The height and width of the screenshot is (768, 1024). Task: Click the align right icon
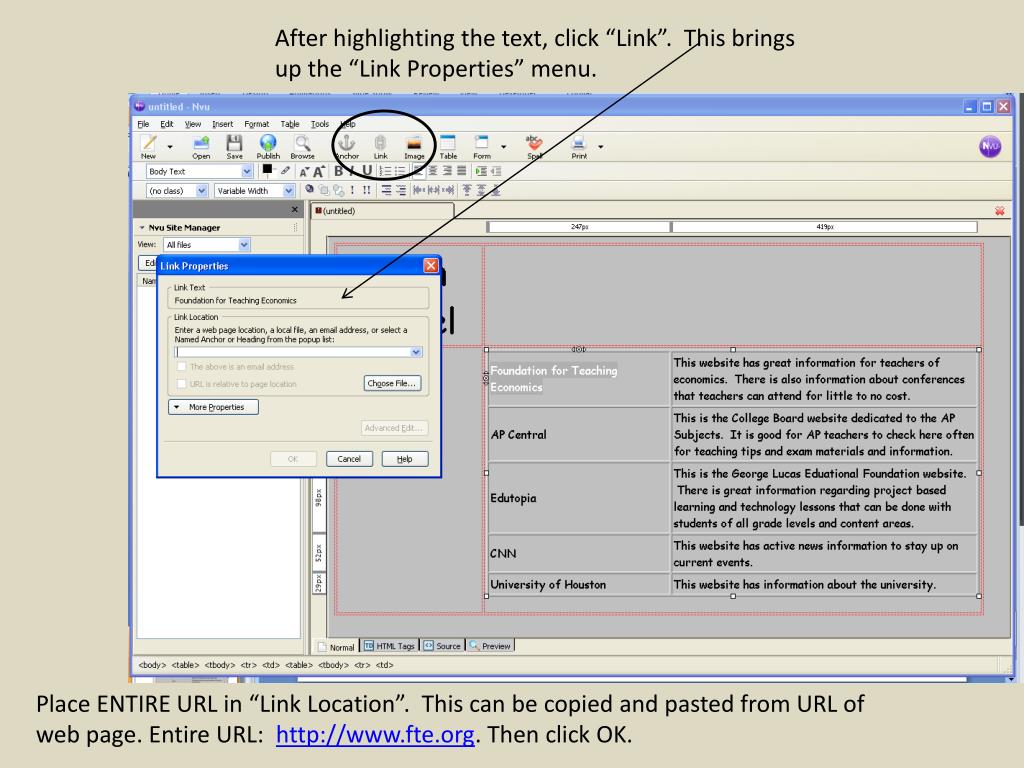click(447, 171)
